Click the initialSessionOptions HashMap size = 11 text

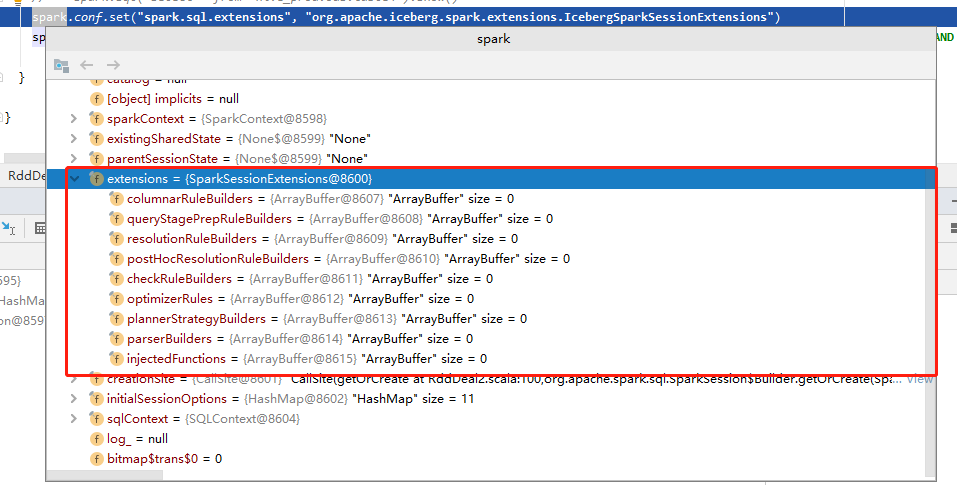pos(414,399)
